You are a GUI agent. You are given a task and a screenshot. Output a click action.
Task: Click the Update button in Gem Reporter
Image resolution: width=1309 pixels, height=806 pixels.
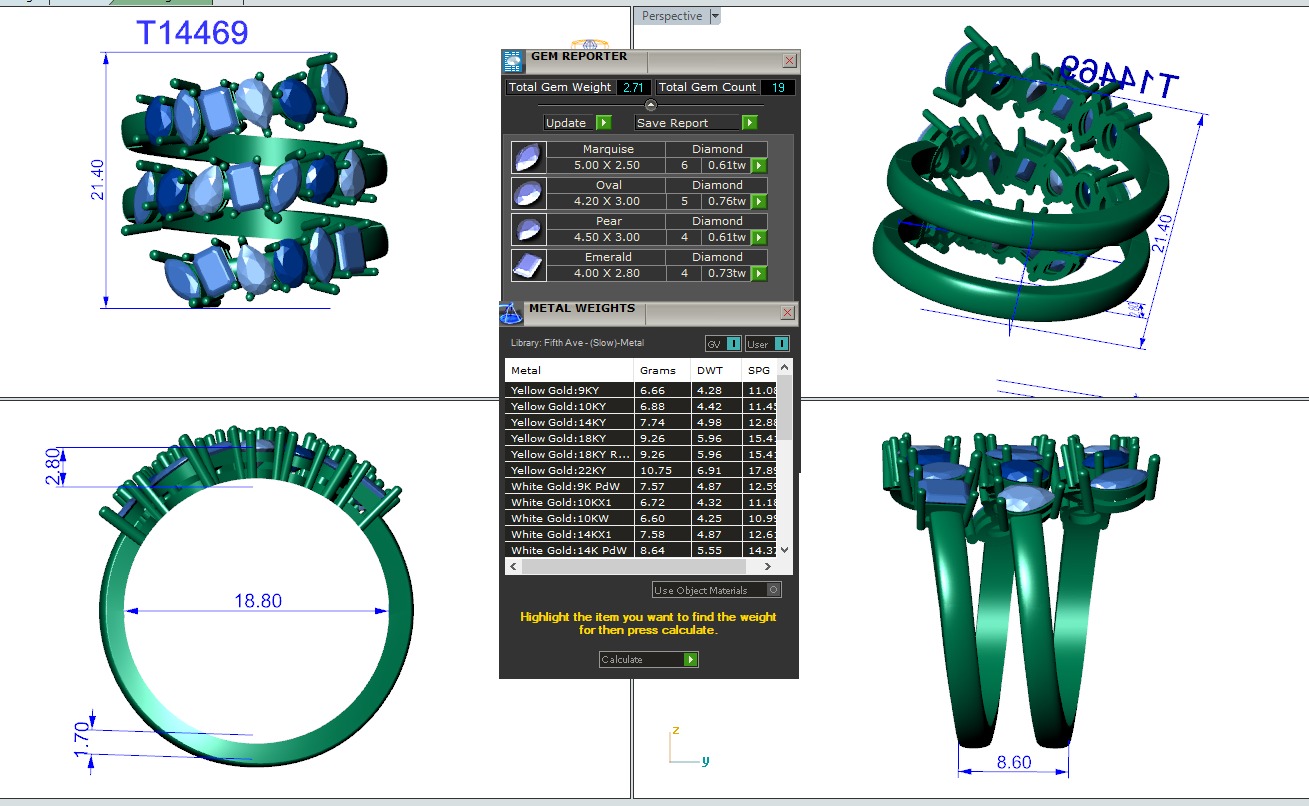[x=577, y=123]
